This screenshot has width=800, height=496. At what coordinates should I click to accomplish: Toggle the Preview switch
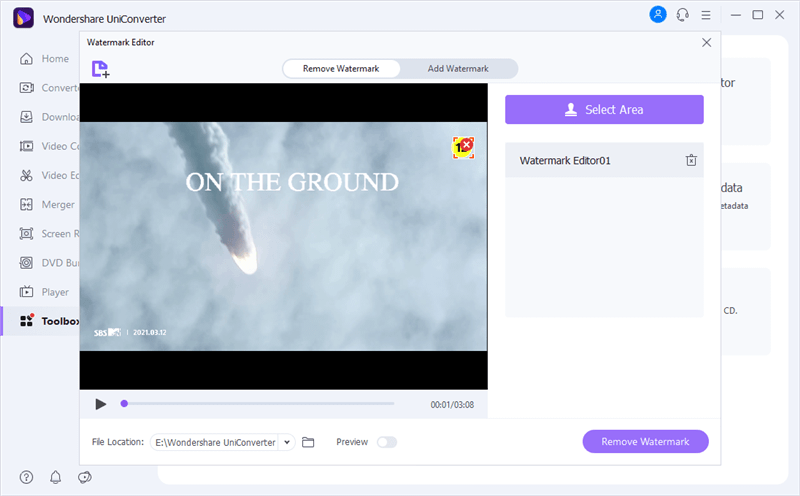387,442
